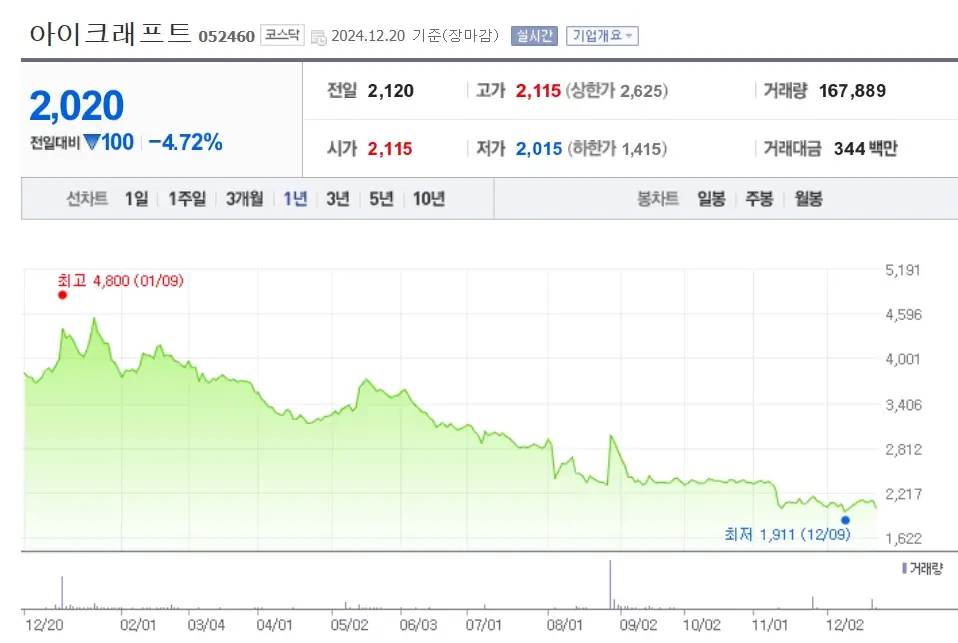Open the 일봉 candle interval option
The image size is (958, 643).
click(712, 198)
